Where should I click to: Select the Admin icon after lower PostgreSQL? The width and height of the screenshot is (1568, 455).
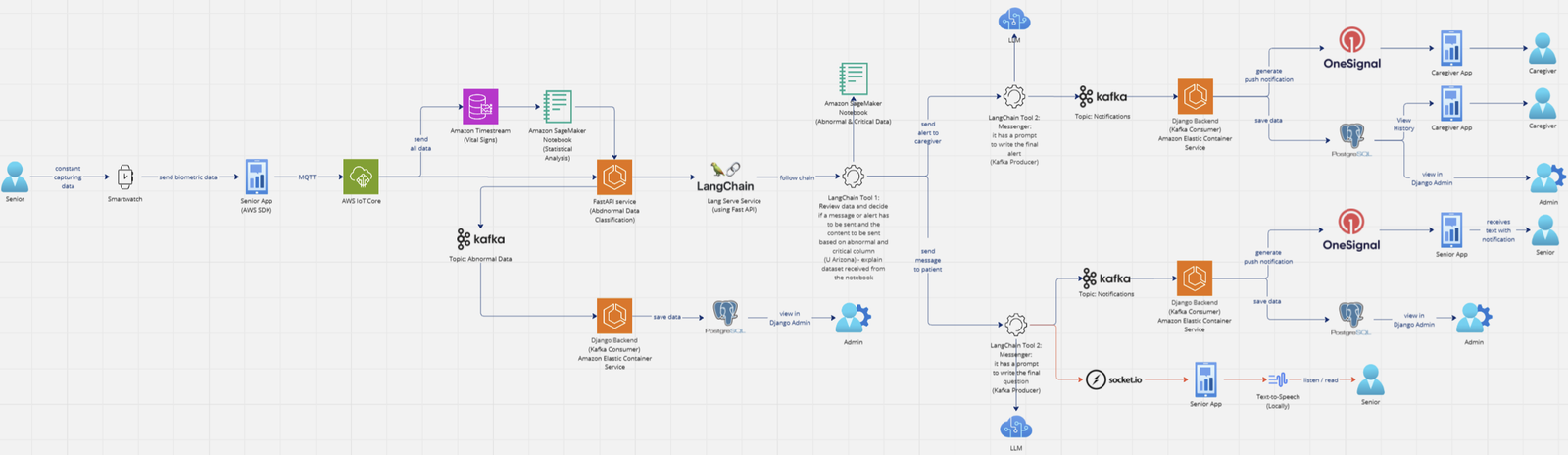point(1474,319)
